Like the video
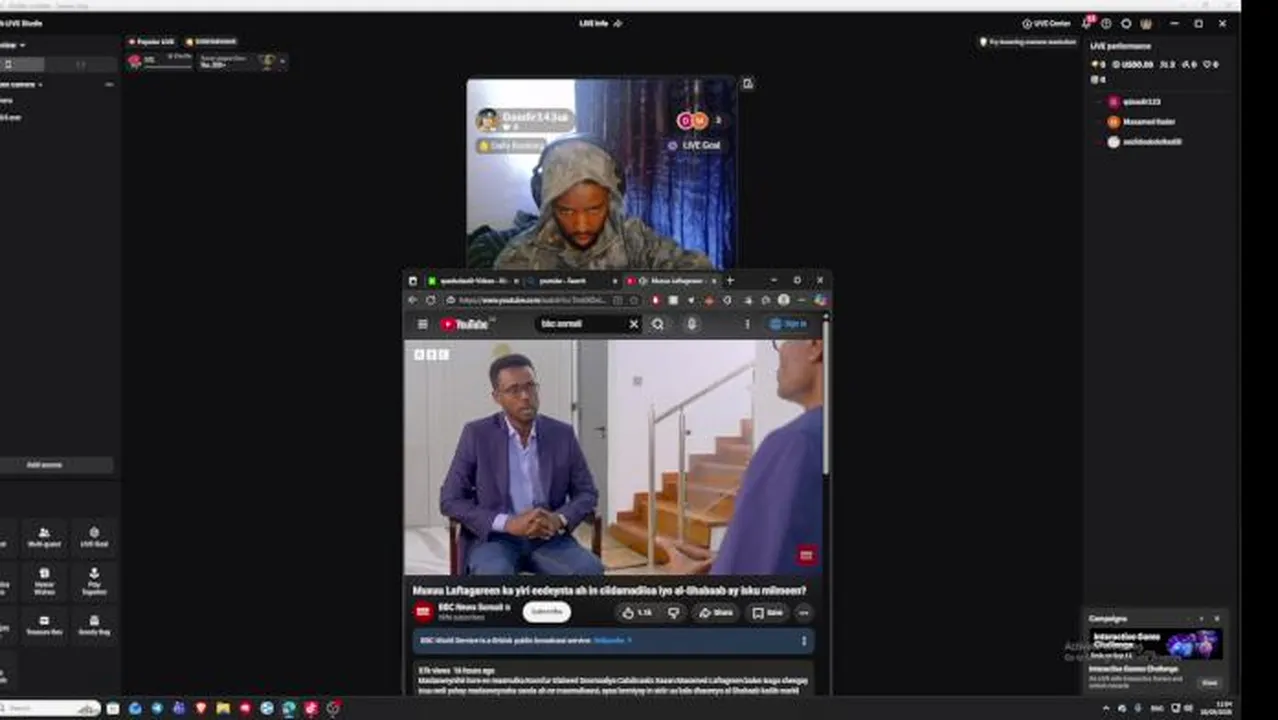1278x720 pixels. pos(636,613)
